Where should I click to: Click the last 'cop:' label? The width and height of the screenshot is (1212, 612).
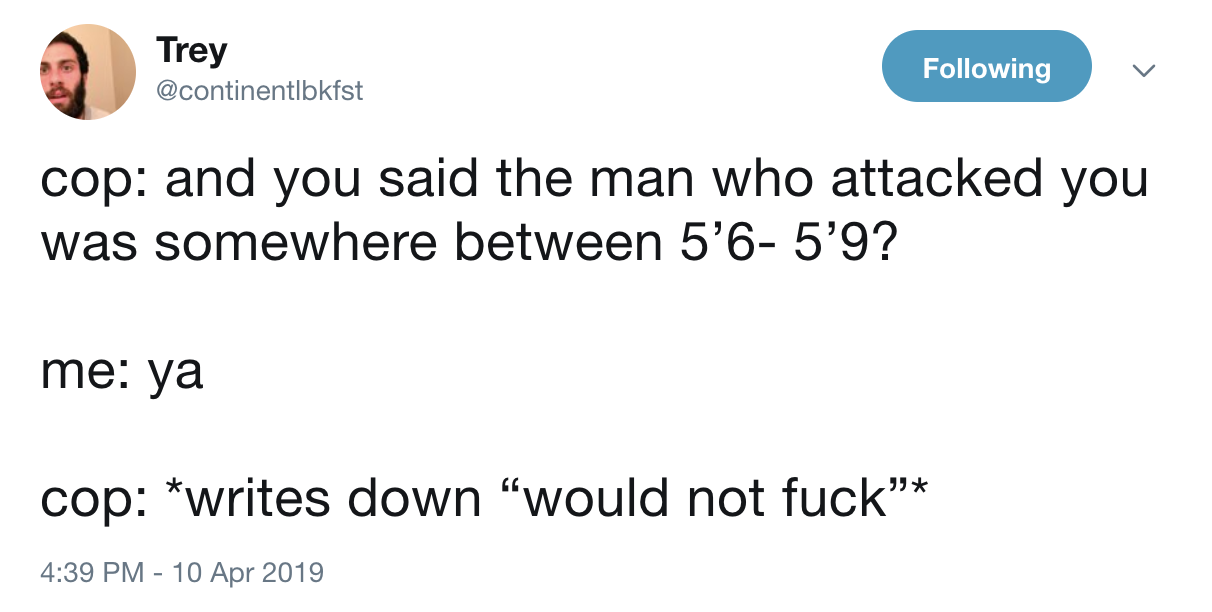(95, 502)
